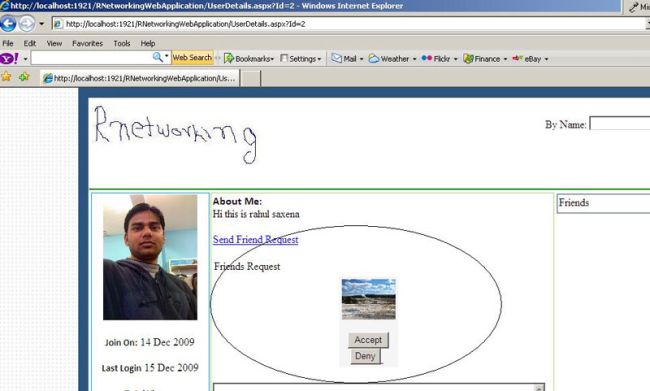
Task: Click the Flickr dots icon
Action: 427,58
